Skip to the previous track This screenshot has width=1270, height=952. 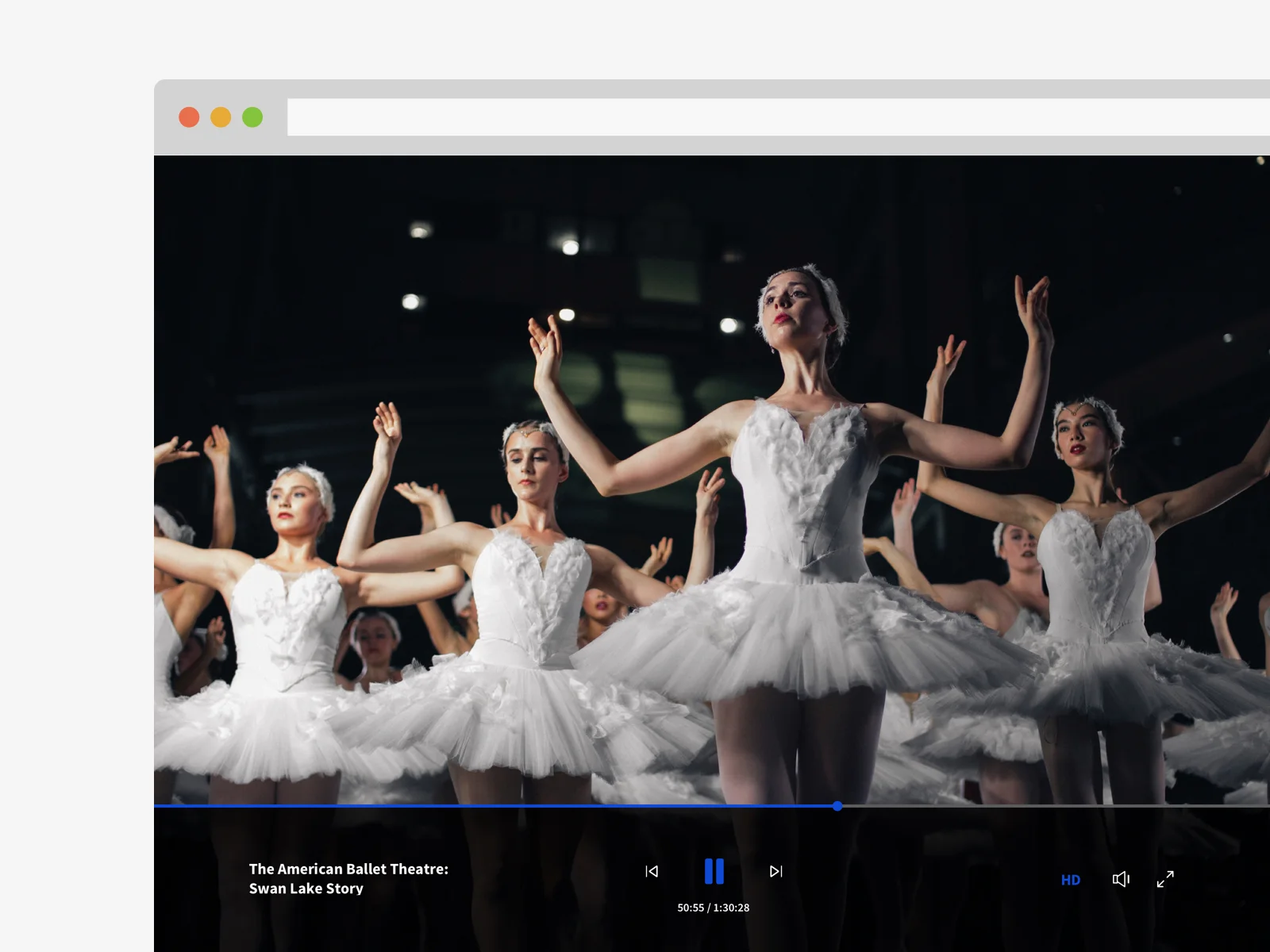[x=652, y=871]
